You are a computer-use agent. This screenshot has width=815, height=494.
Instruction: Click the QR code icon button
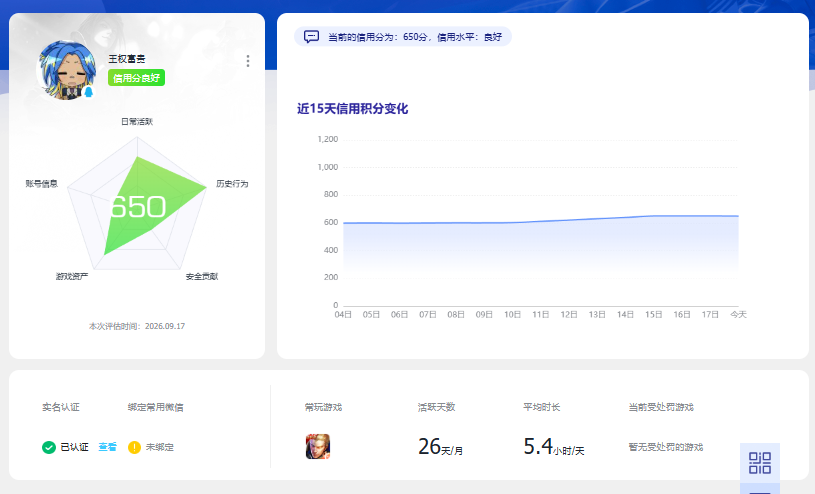[760, 463]
